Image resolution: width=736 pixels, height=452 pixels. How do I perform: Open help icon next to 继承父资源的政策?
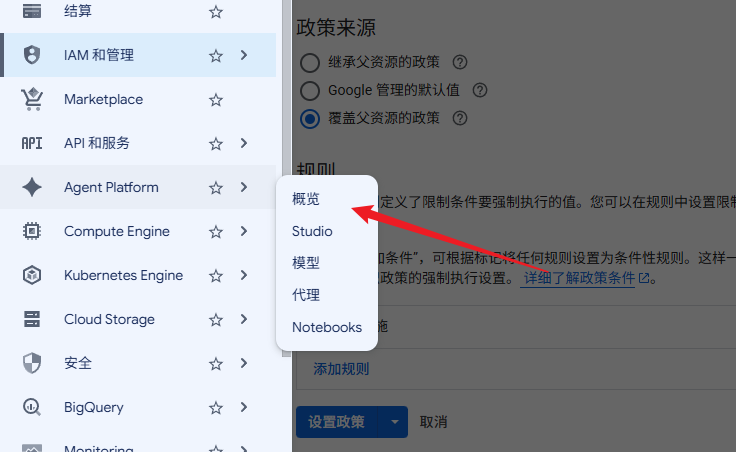point(460,62)
